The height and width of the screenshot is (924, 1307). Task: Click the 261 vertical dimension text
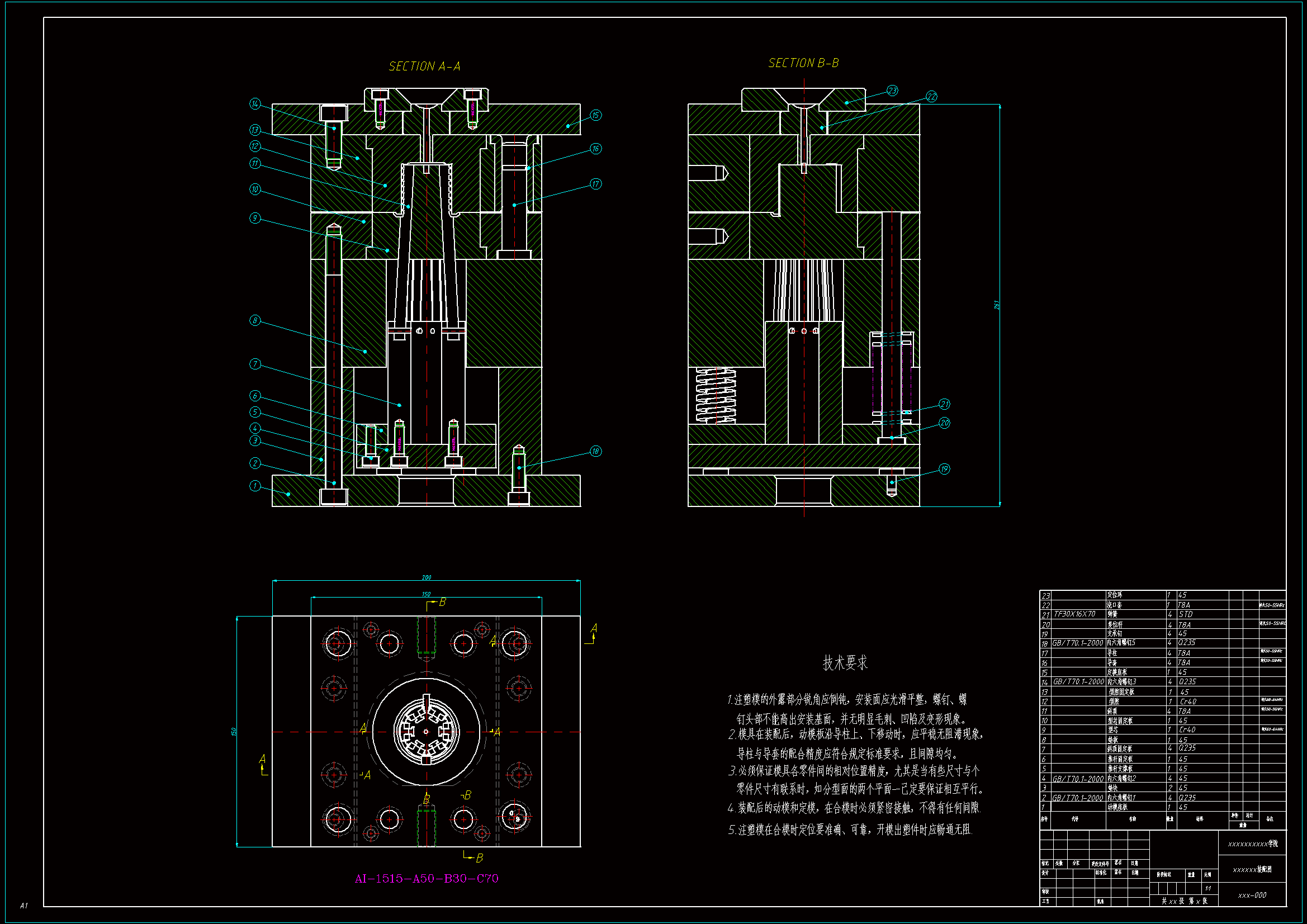[997, 305]
